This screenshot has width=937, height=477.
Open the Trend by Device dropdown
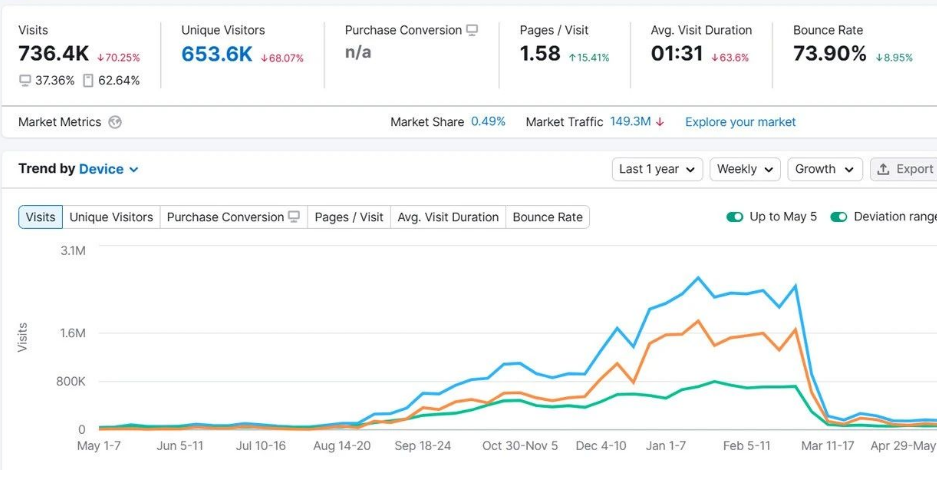(x=108, y=169)
